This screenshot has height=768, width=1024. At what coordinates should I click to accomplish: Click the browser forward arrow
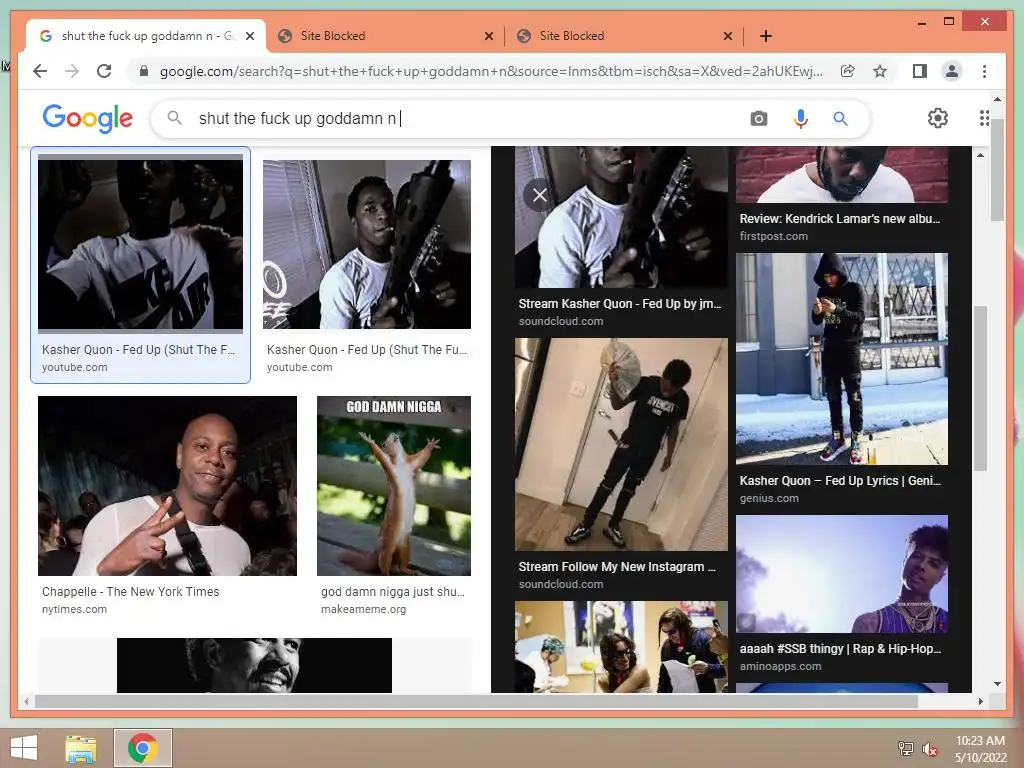[72, 71]
